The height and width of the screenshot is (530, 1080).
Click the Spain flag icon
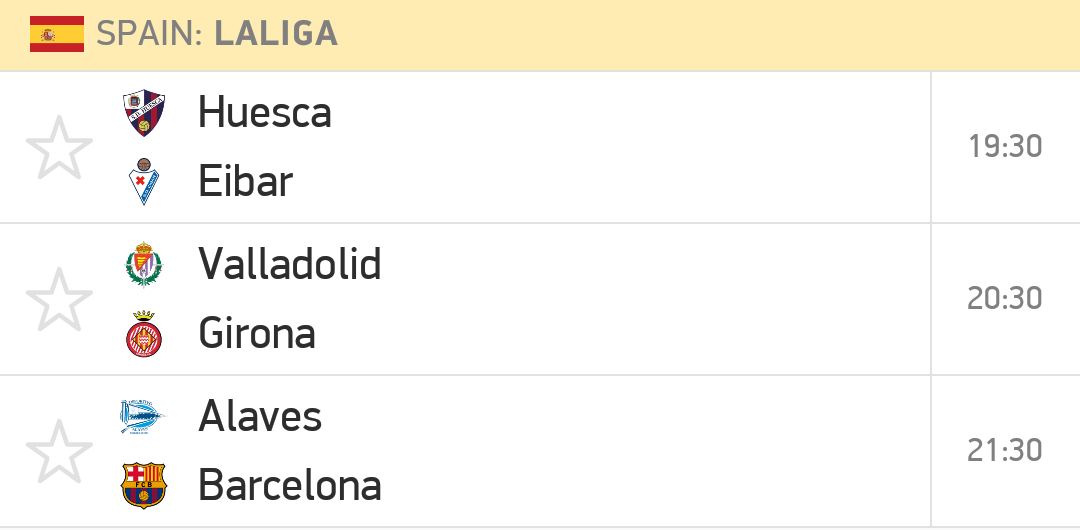click(x=57, y=34)
